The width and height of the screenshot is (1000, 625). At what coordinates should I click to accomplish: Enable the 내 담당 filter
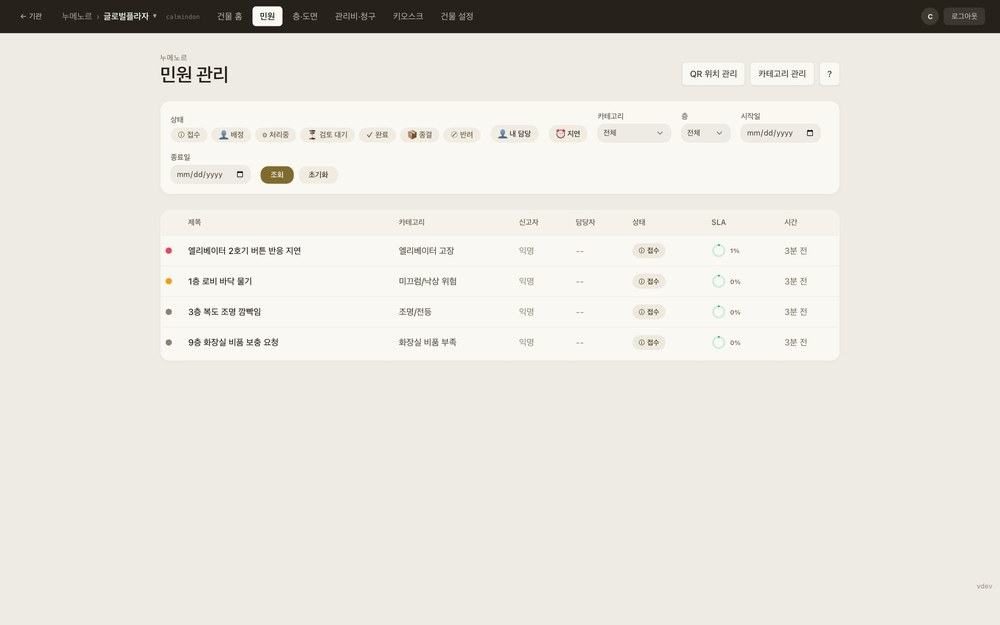coord(514,134)
